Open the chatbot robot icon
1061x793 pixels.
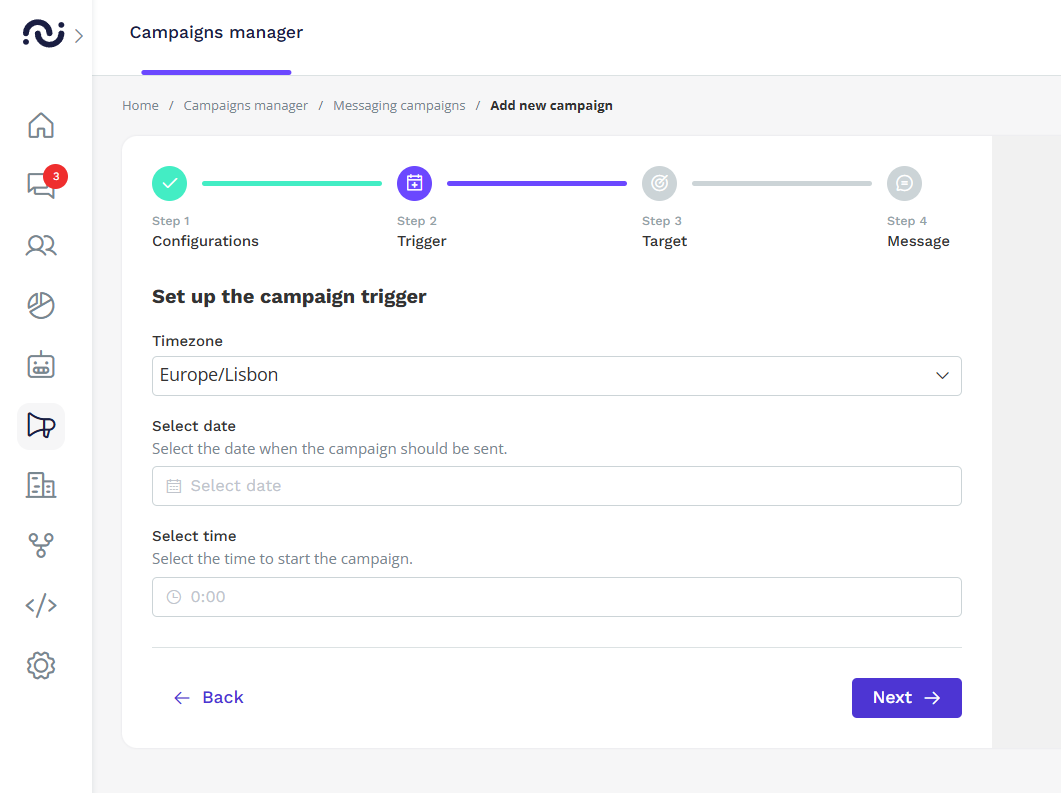pos(41,366)
